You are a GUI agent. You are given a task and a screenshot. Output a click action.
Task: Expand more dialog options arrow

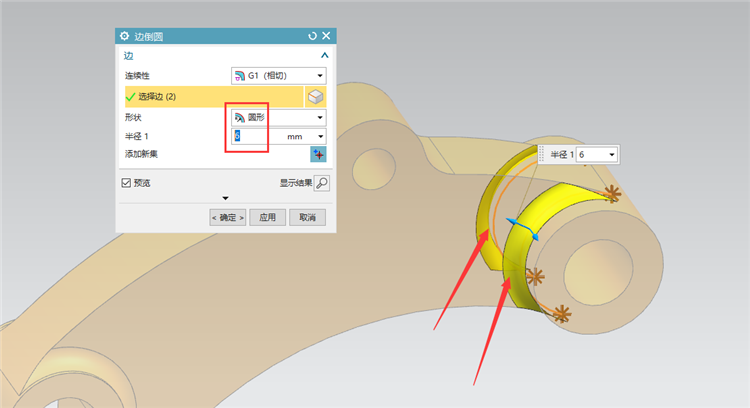coord(225,198)
